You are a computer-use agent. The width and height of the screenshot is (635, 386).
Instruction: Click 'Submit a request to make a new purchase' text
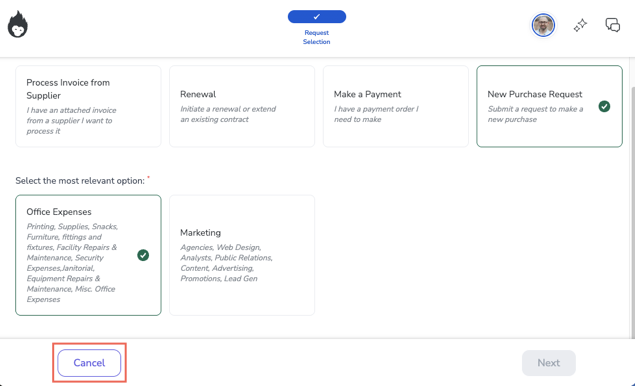coord(535,114)
